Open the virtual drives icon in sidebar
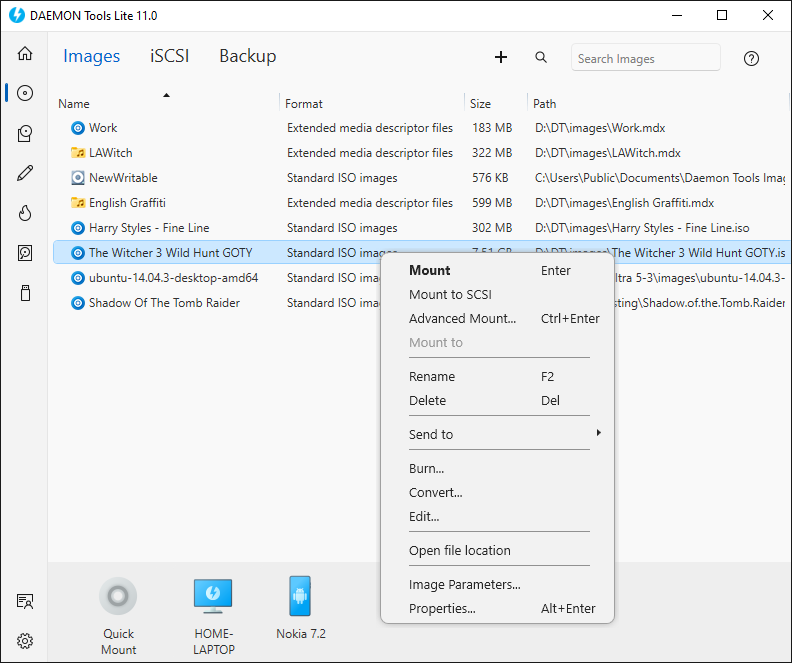Viewport: 792px width, 663px height. 25,133
